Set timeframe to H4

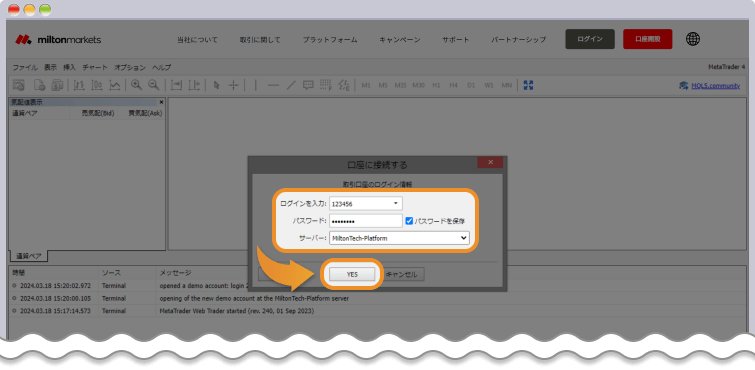(x=453, y=85)
